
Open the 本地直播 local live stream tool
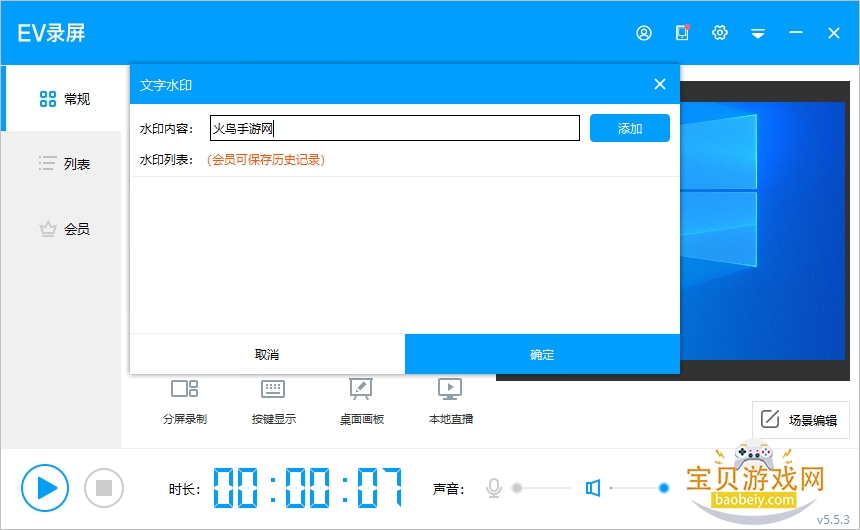pyautogui.click(x=450, y=402)
